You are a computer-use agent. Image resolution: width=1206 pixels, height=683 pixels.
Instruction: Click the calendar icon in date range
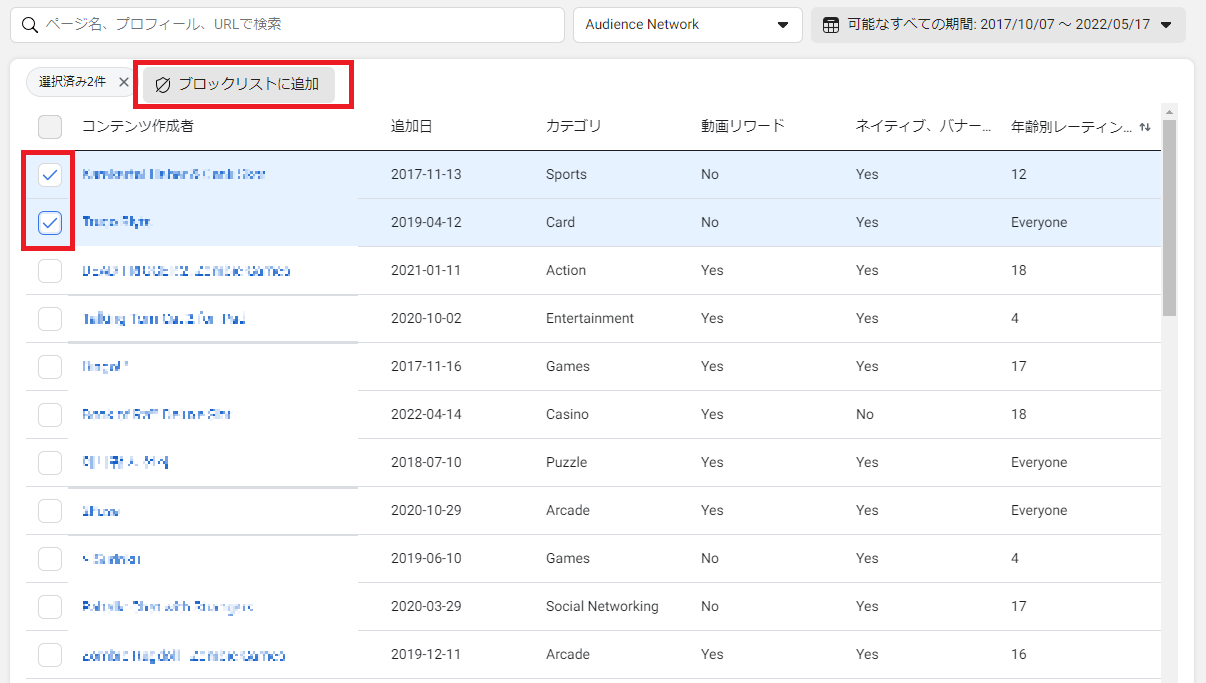pyautogui.click(x=830, y=25)
